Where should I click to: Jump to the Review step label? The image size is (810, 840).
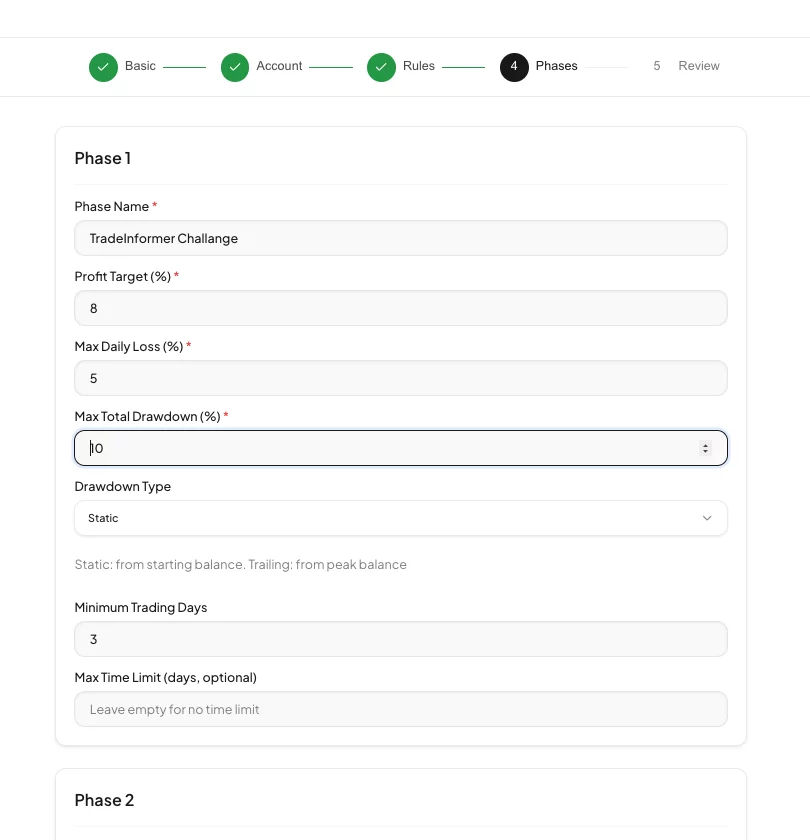pyautogui.click(x=699, y=66)
